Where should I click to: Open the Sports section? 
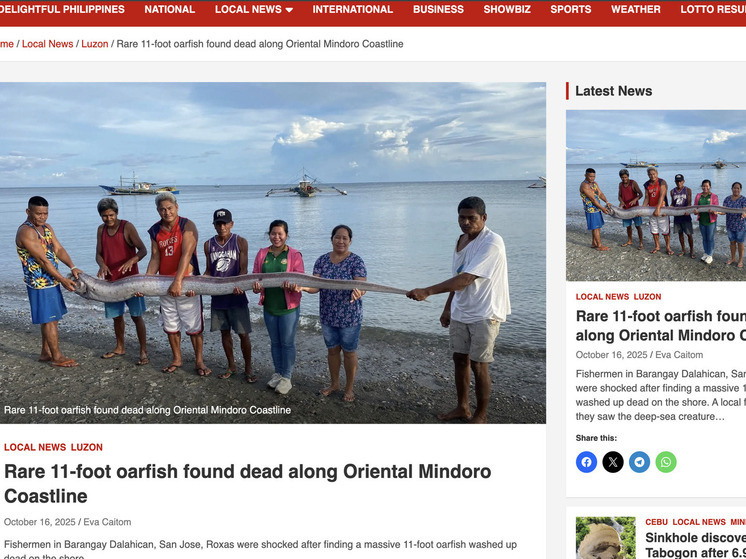tap(570, 10)
